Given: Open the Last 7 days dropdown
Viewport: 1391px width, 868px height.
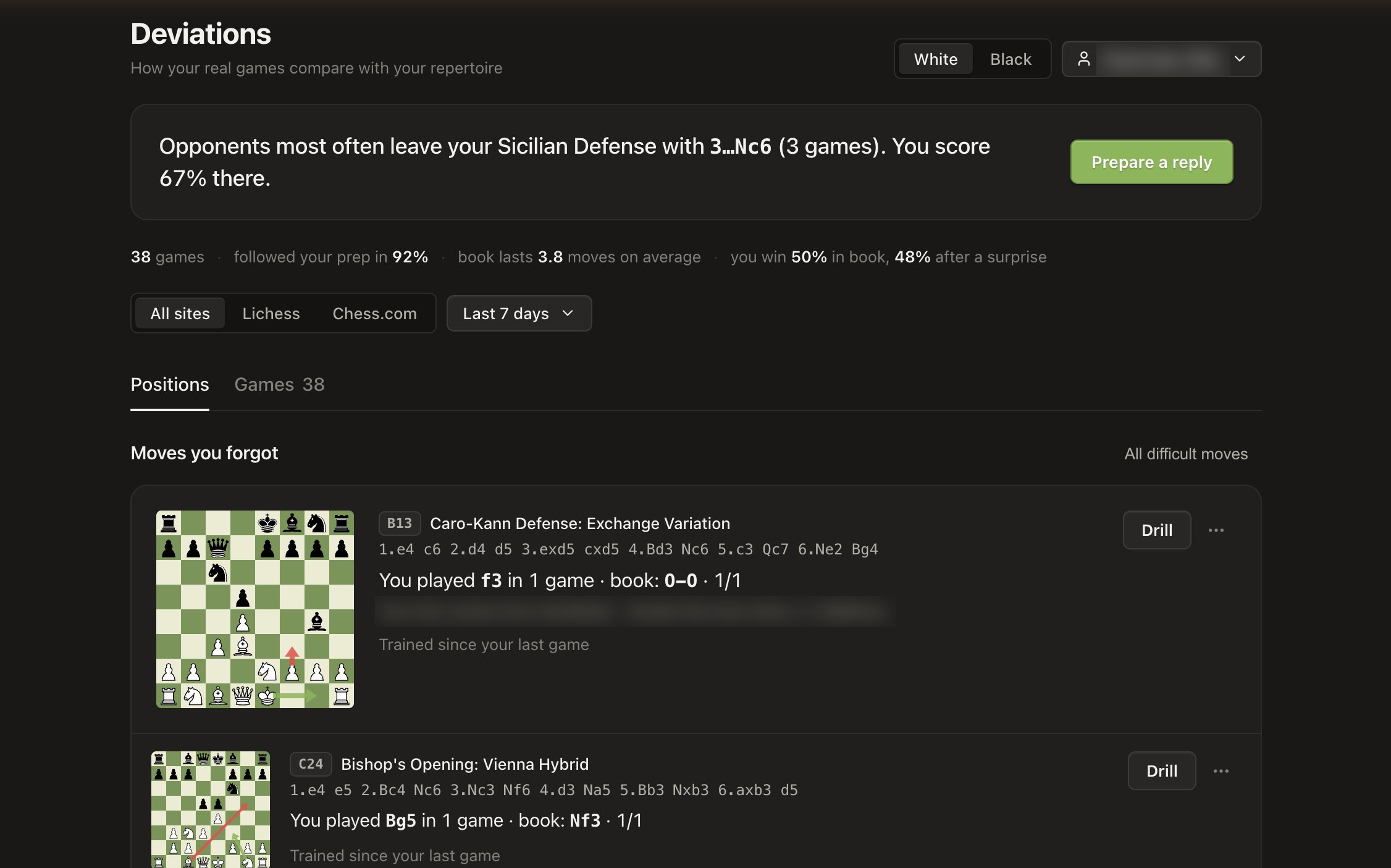Looking at the screenshot, I should pos(519,314).
